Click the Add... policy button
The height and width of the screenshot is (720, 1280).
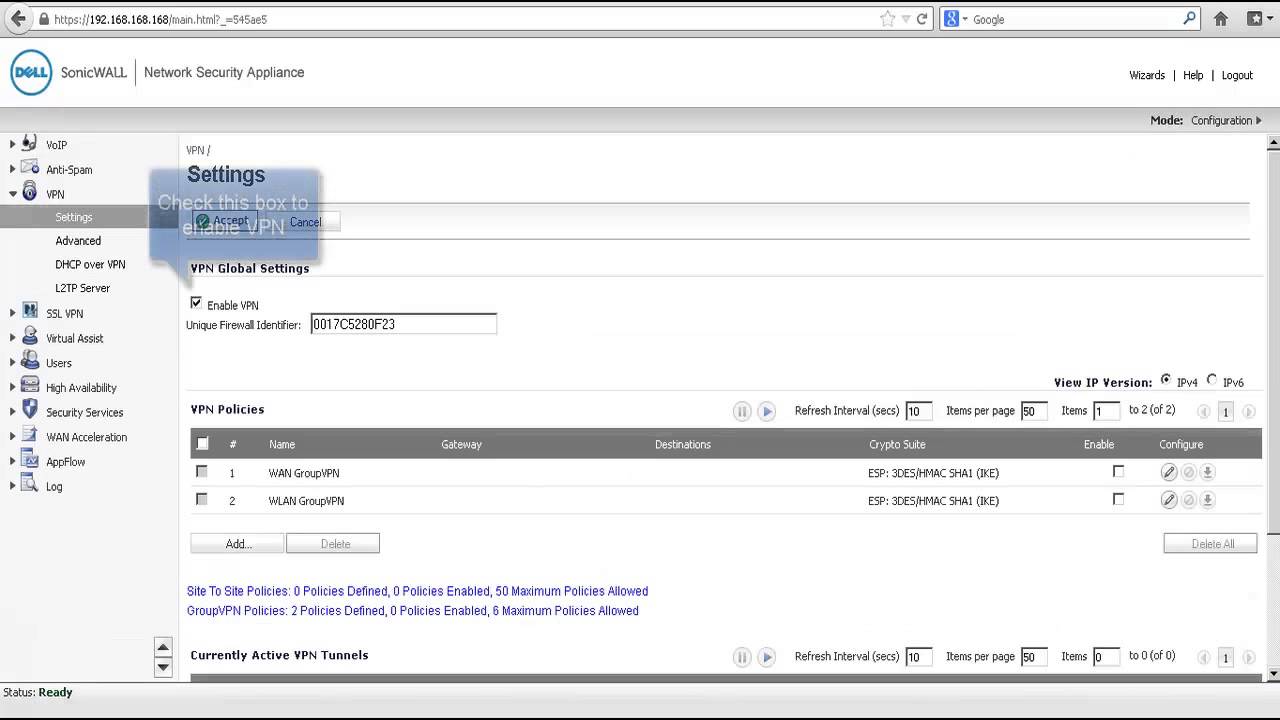click(x=238, y=544)
